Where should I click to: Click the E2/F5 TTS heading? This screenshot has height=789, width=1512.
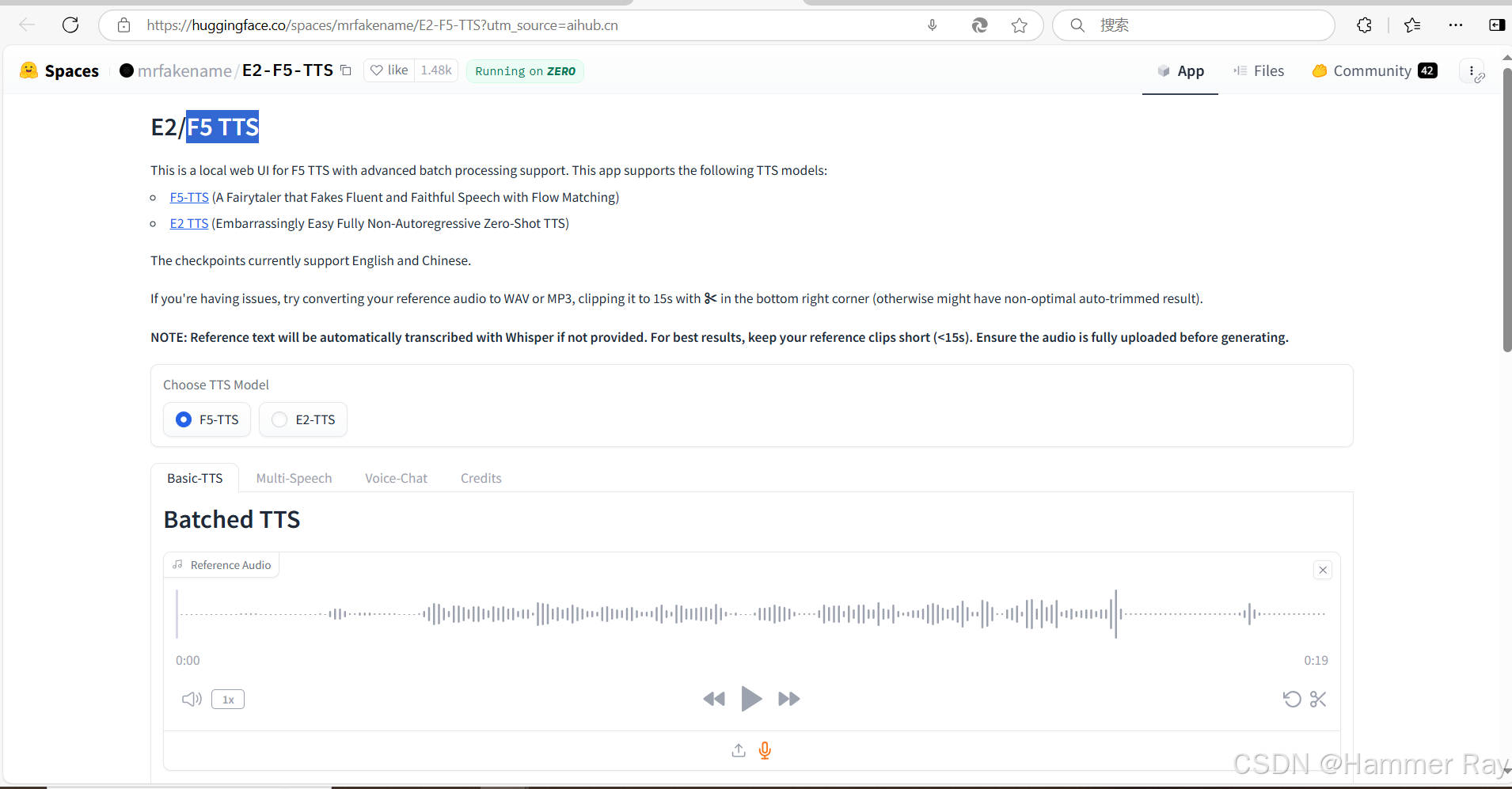pos(205,127)
